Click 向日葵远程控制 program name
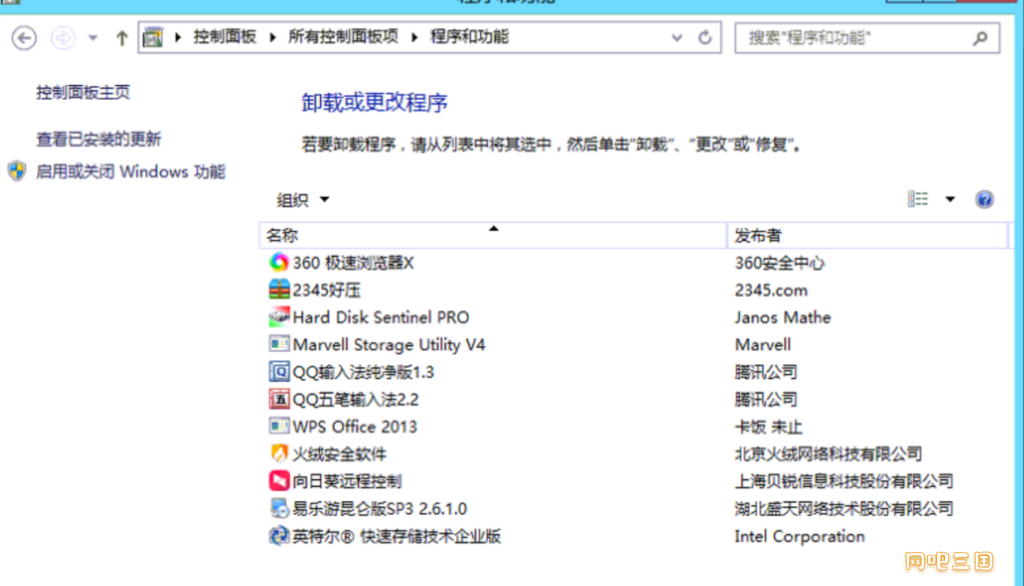Screen dimensions: 1024x586 [x=347, y=481]
